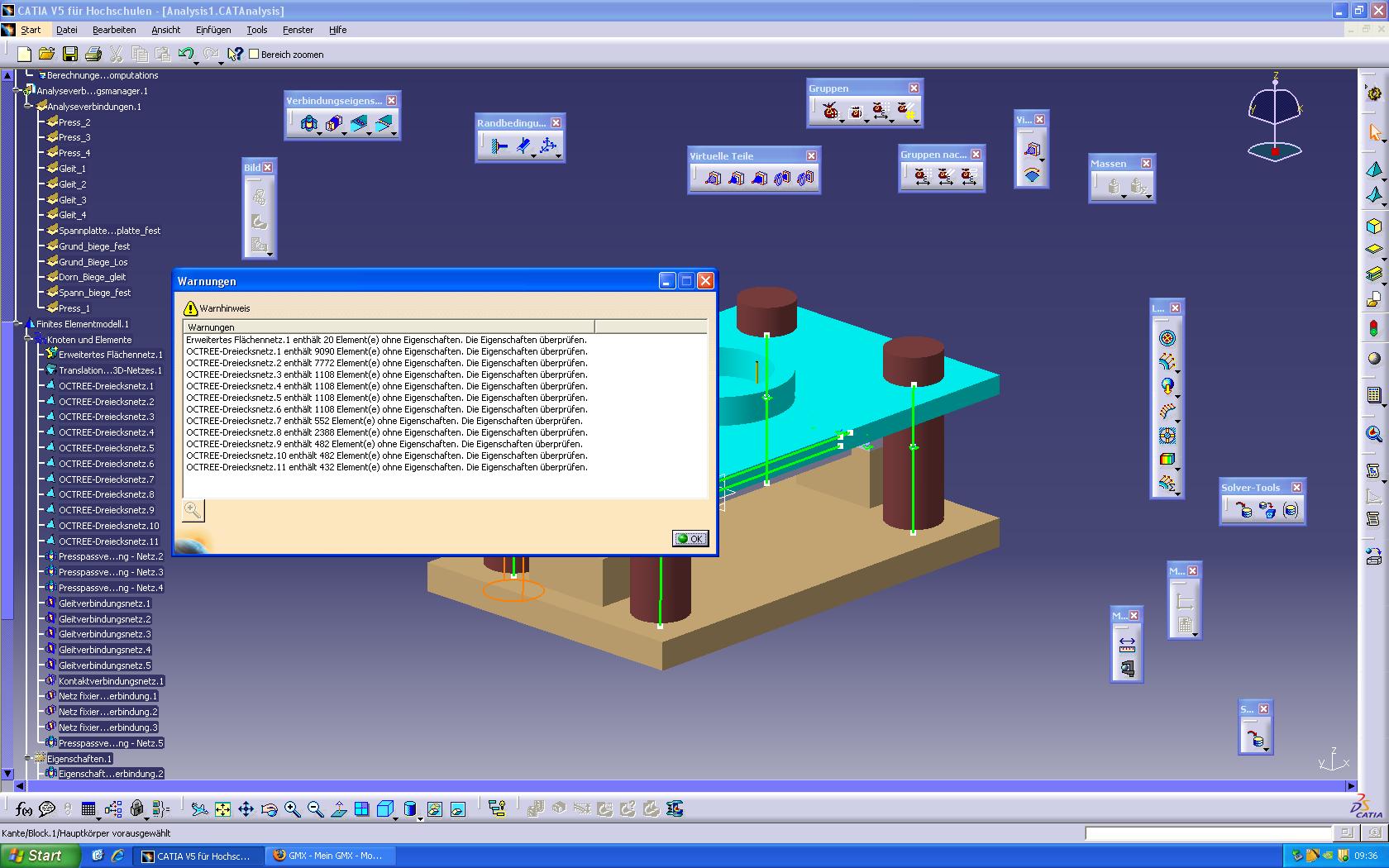Click the What's This help icon

(x=236, y=54)
